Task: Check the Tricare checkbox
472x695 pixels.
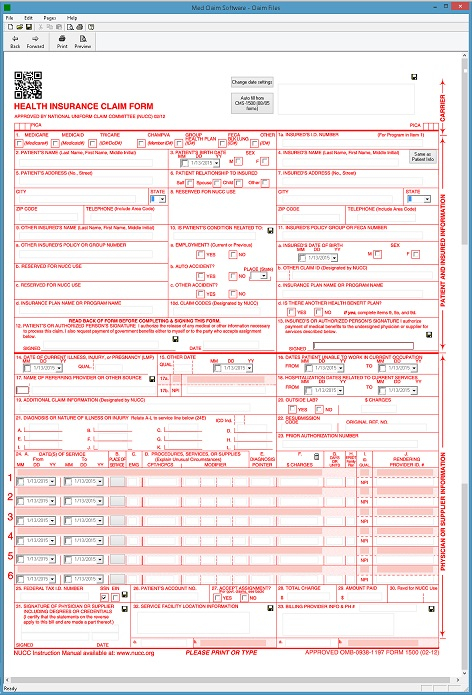Action: point(92,143)
